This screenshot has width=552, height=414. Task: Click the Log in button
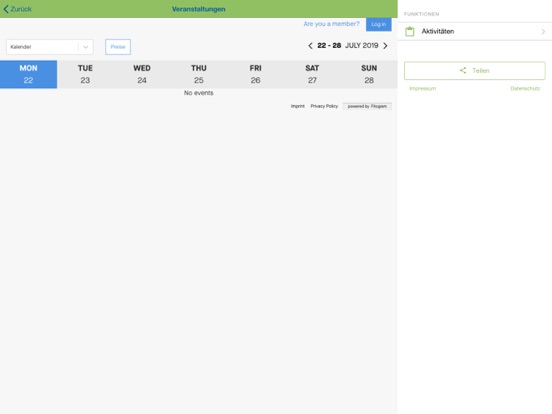tap(378, 24)
